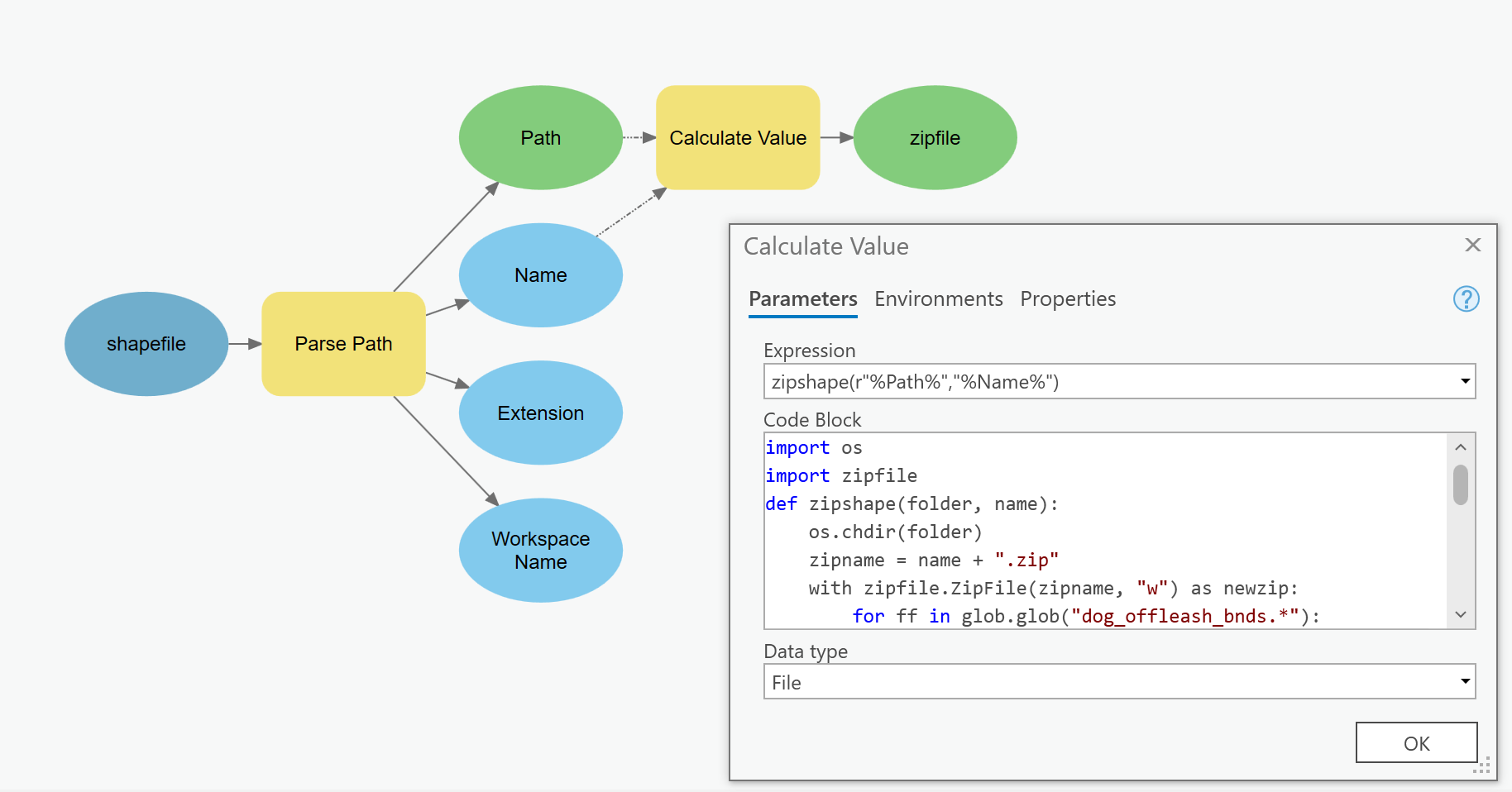
Task: Open the Data type dropdown
Action: coord(1464,681)
